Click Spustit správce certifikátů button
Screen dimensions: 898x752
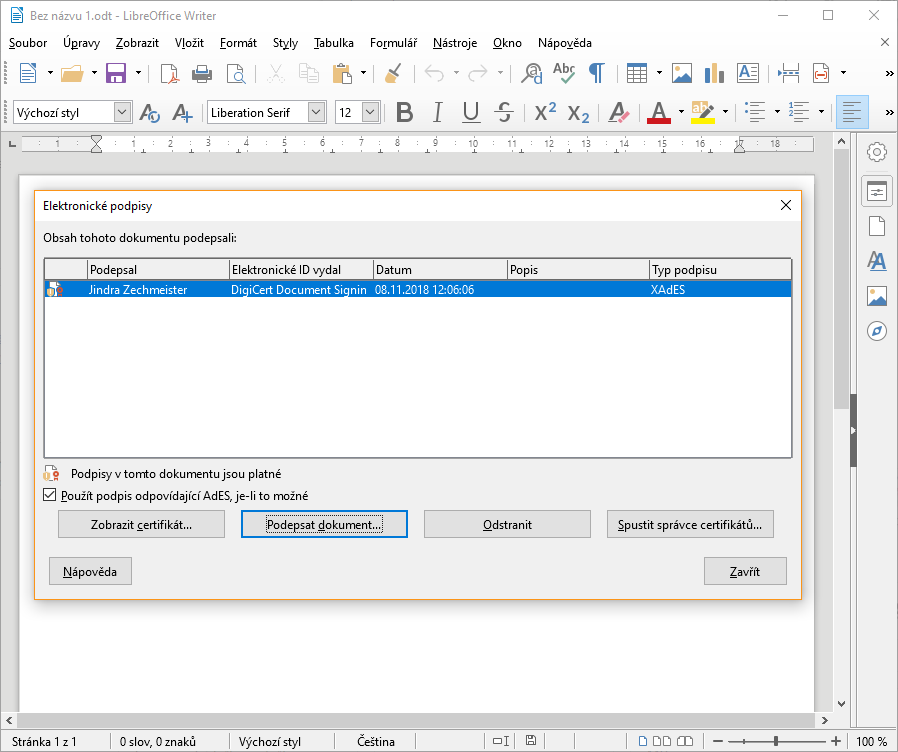pos(690,525)
